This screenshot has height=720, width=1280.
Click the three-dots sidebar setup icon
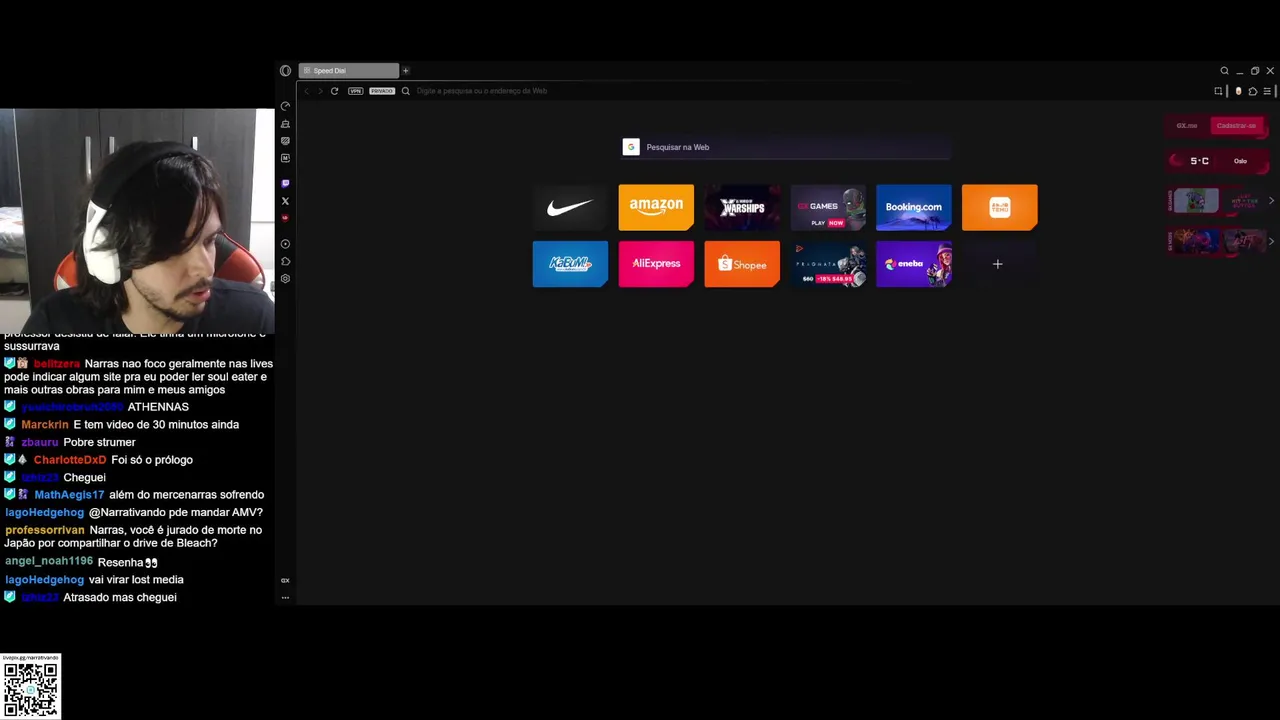(285, 597)
